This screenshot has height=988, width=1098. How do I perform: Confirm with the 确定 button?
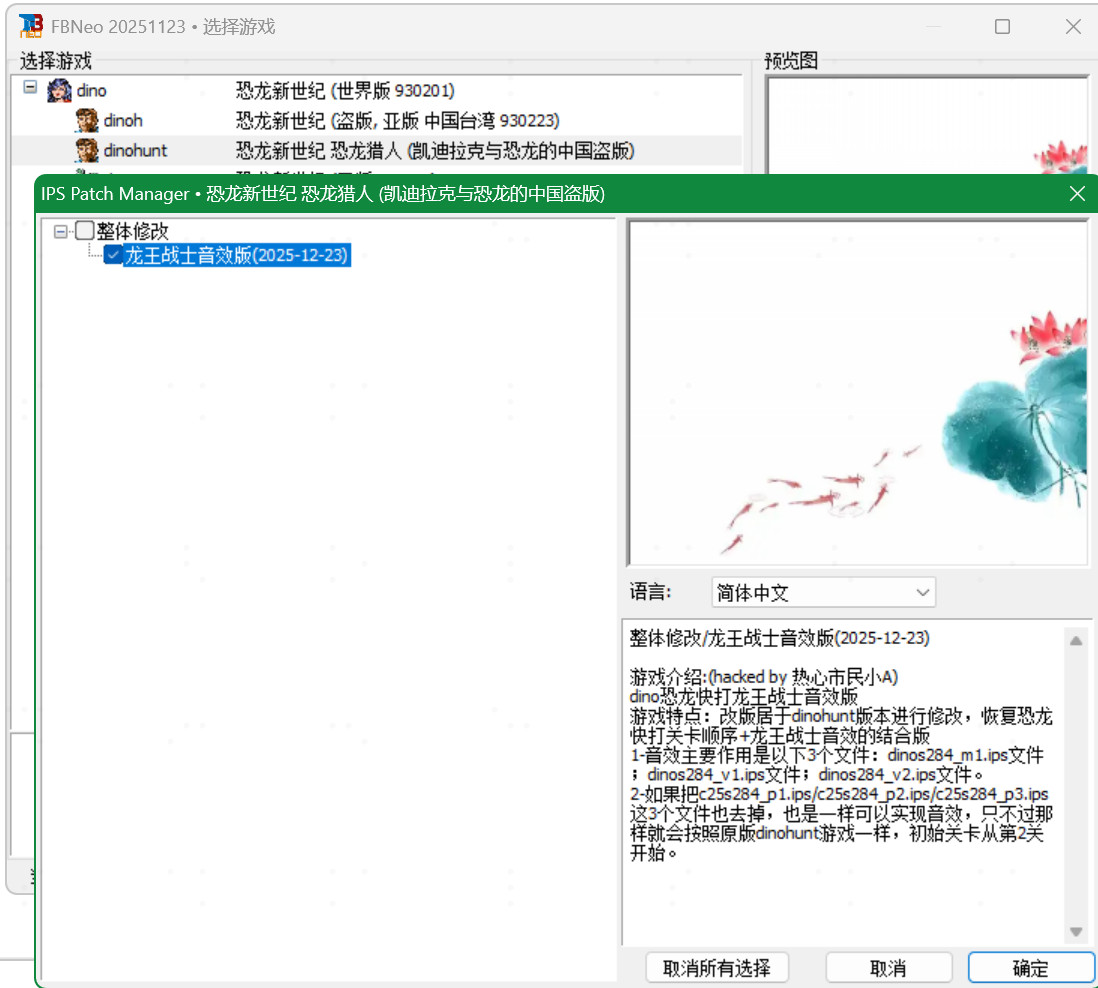click(1030, 968)
